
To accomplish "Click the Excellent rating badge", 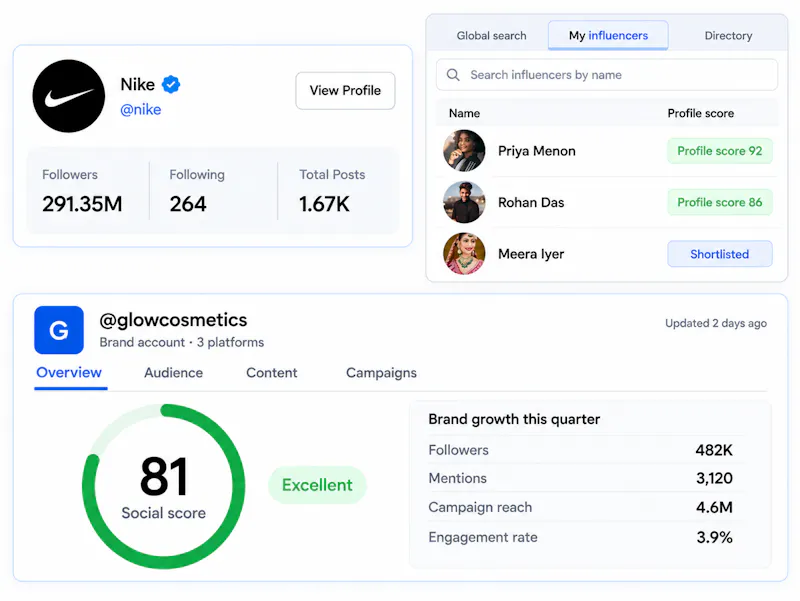I will tap(317, 485).
